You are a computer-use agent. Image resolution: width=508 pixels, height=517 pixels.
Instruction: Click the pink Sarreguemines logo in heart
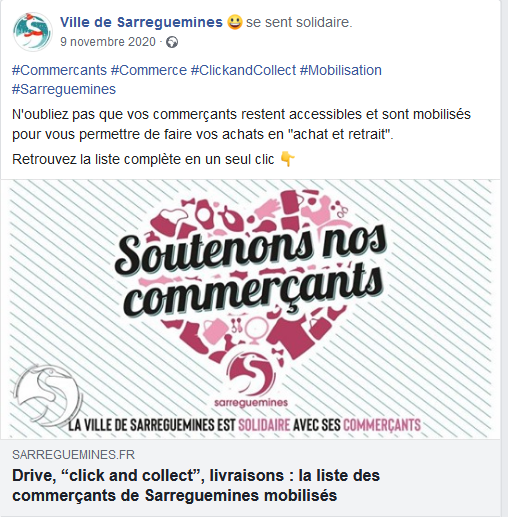[x=251, y=379]
